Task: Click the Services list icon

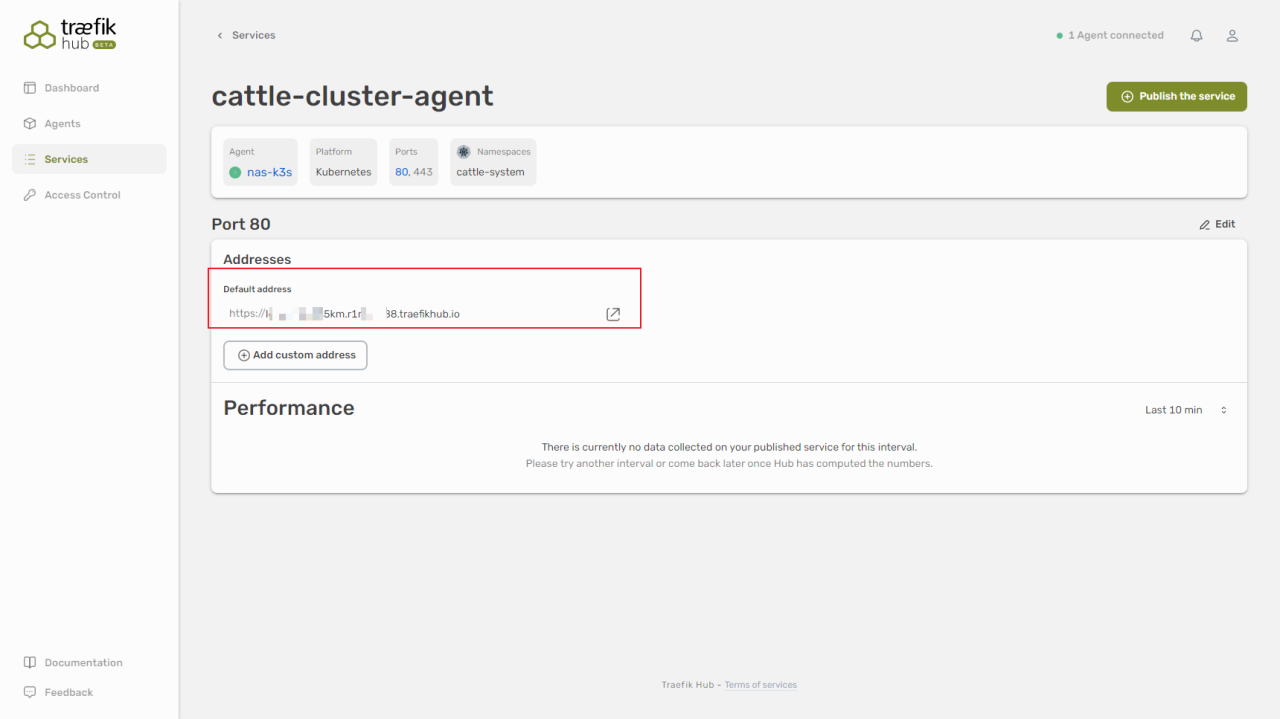Action: point(30,159)
